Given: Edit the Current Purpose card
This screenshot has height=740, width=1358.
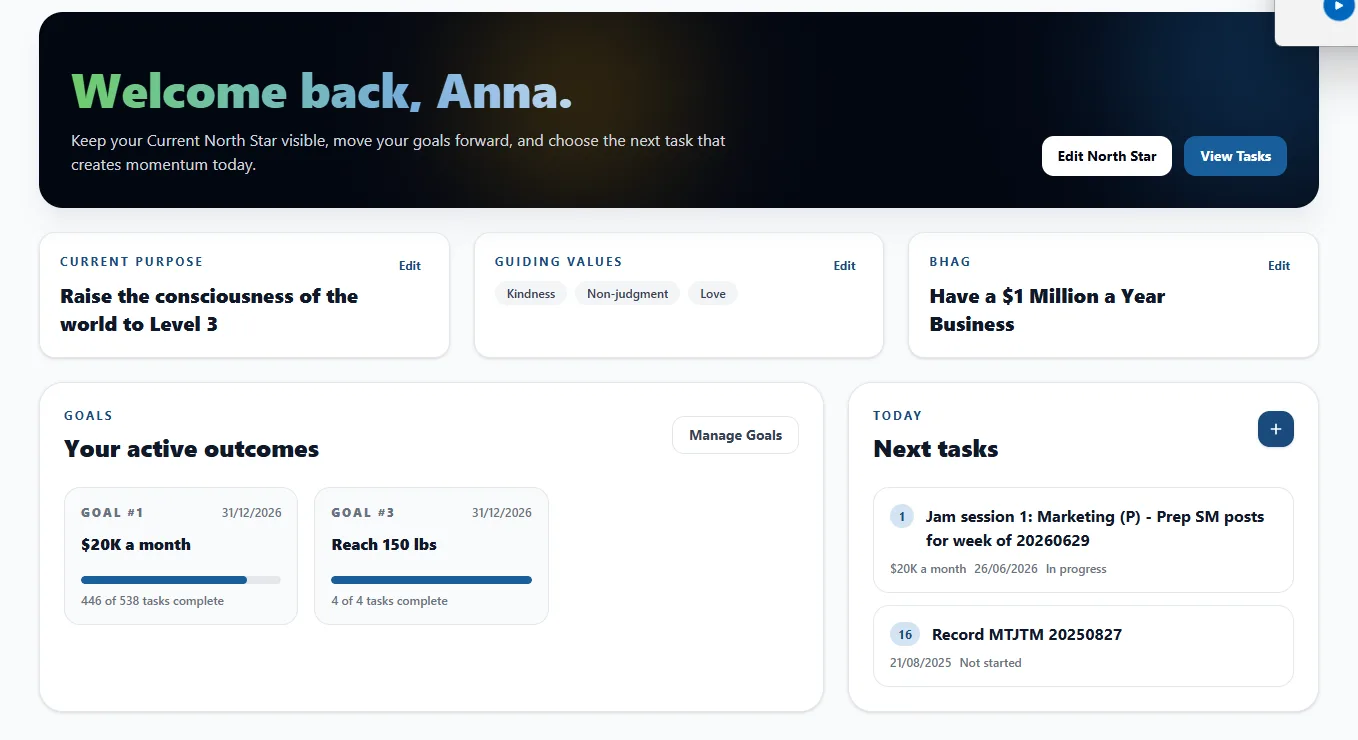Looking at the screenshot, I should coord(410,266).
